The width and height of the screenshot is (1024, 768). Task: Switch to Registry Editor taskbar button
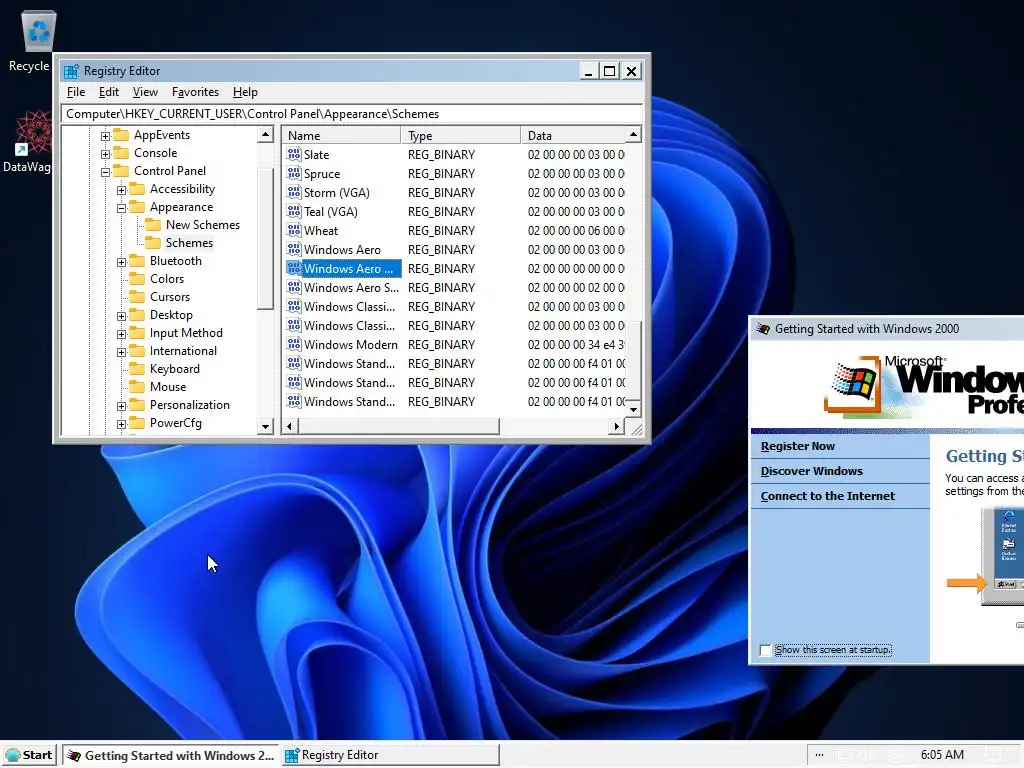coord(390,755)
